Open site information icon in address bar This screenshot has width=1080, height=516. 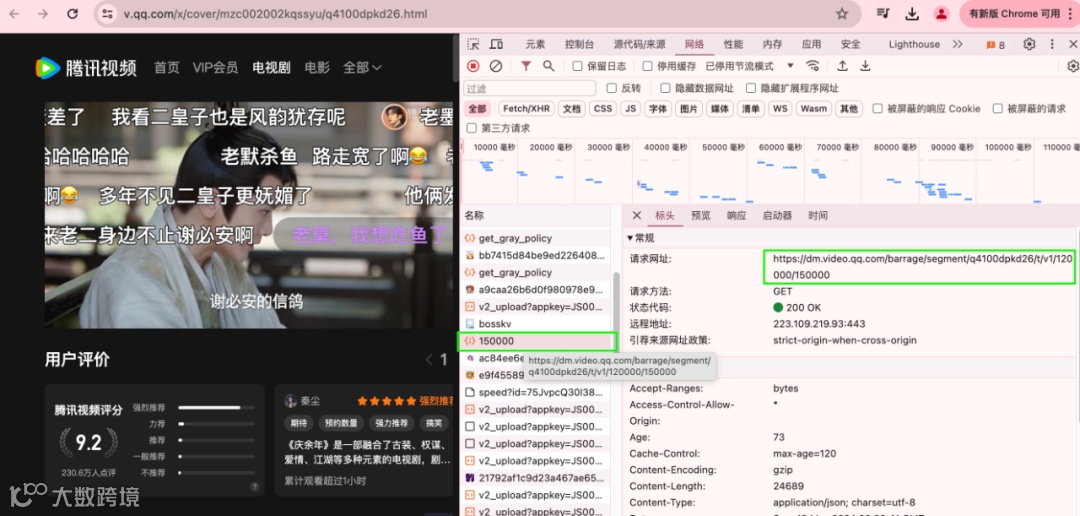coord(106,14)
